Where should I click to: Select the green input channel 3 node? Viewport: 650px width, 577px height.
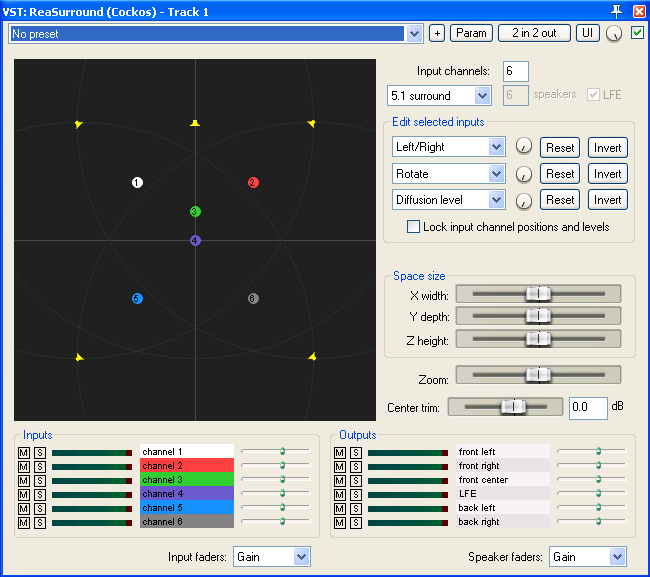195,211
